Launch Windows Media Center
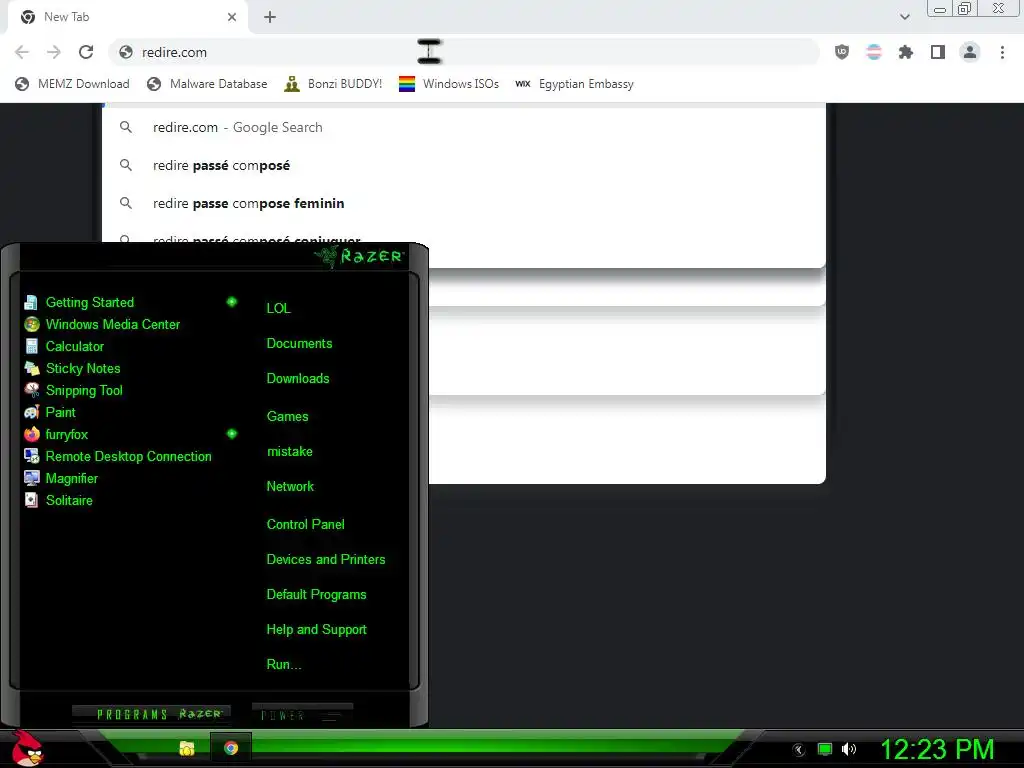This screenshot has width=1024, height=768. click(x=112, y=325)
